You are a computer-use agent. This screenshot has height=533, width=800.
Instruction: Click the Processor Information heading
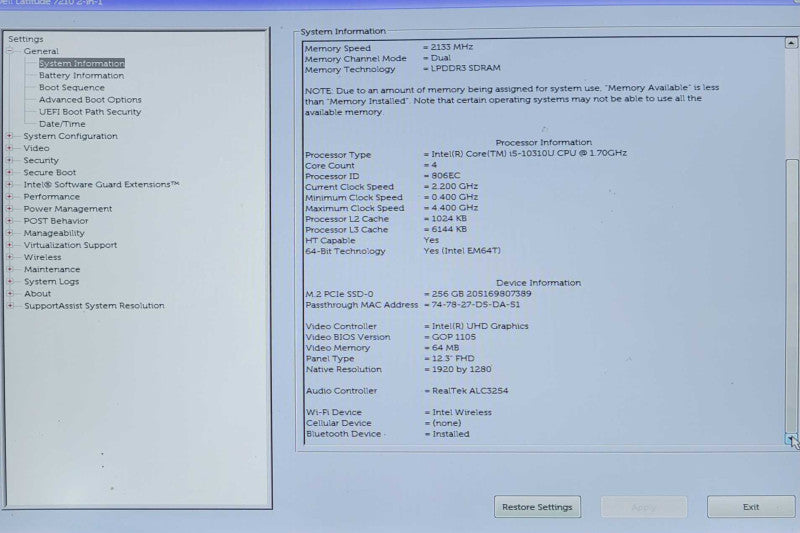(544, 142)
